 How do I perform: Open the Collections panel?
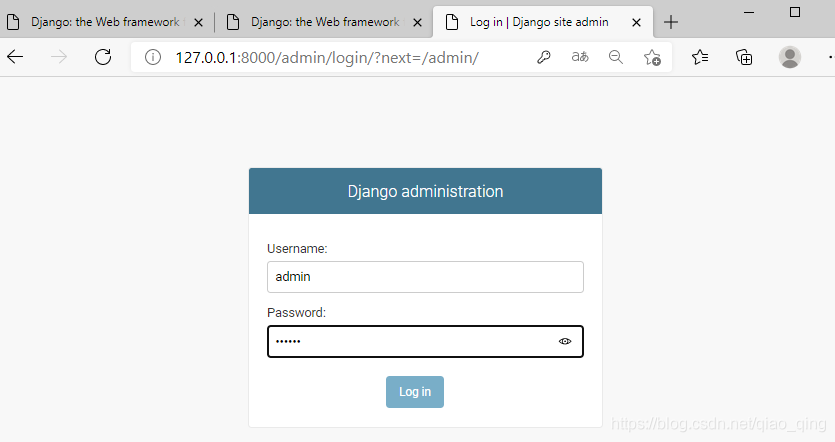(x=744, y=57)
